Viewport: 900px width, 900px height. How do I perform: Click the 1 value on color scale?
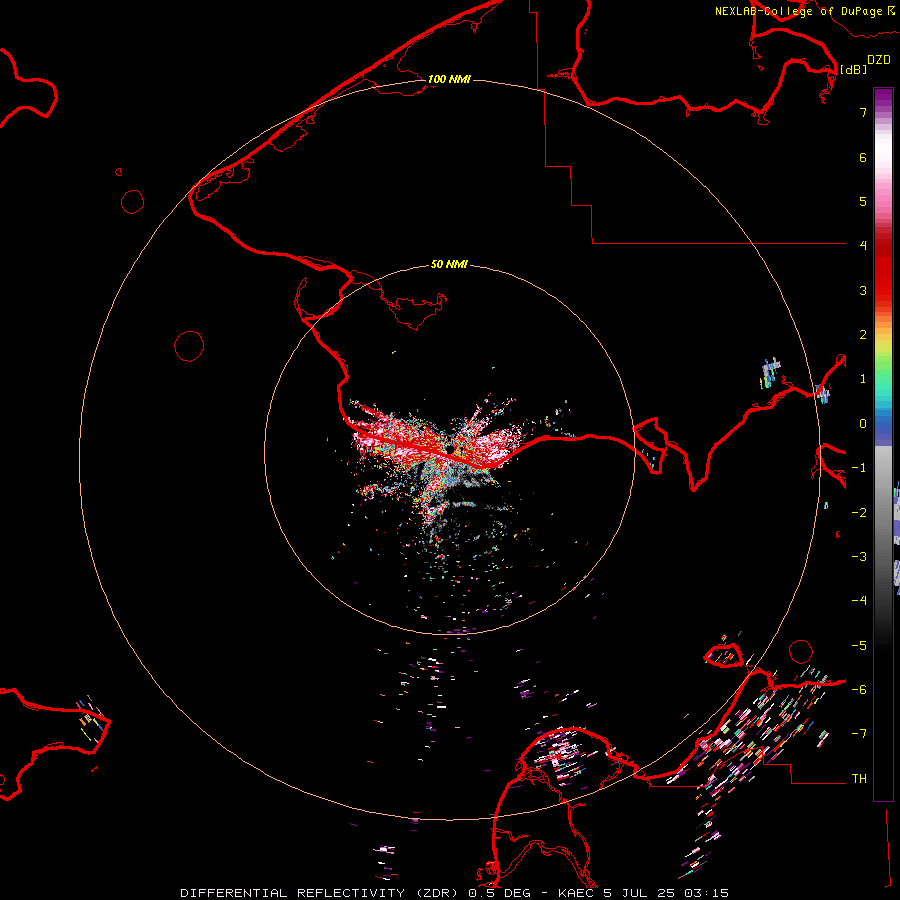pyautogui.click(x=863, y=379)
